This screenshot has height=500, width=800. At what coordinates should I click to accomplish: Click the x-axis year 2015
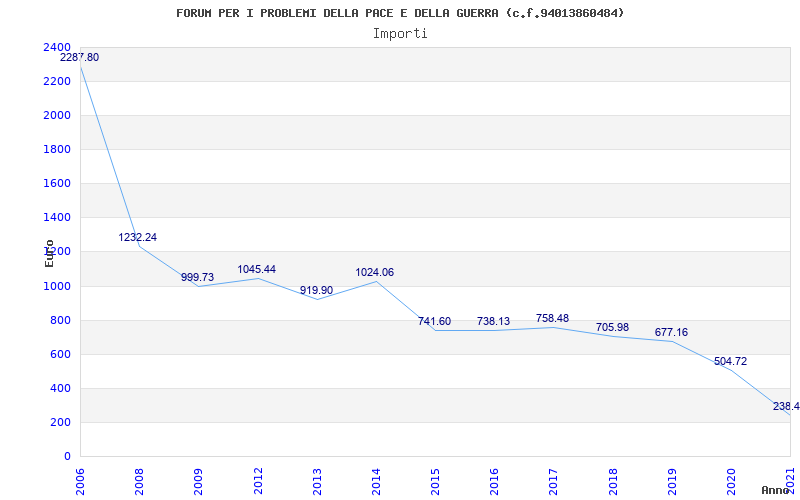pyautogui.click(x=436, y=482)
